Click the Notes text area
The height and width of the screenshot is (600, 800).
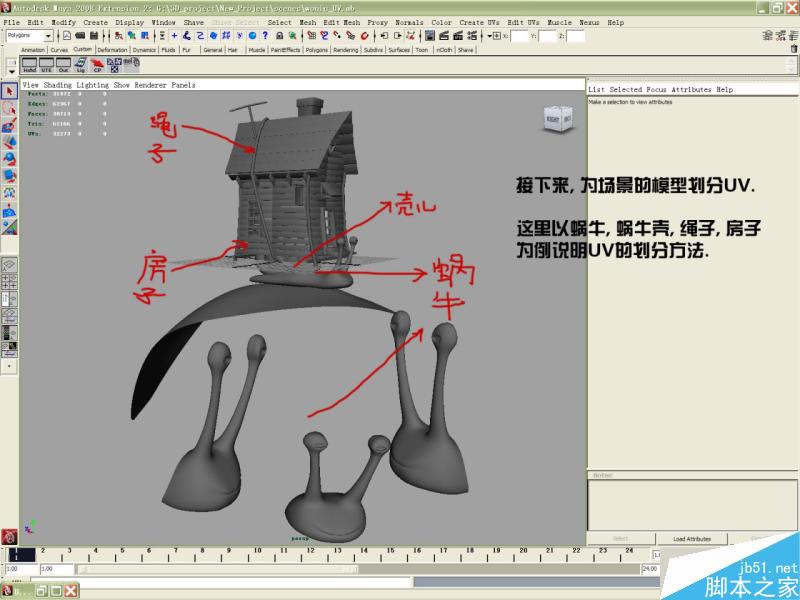[692, 505]
